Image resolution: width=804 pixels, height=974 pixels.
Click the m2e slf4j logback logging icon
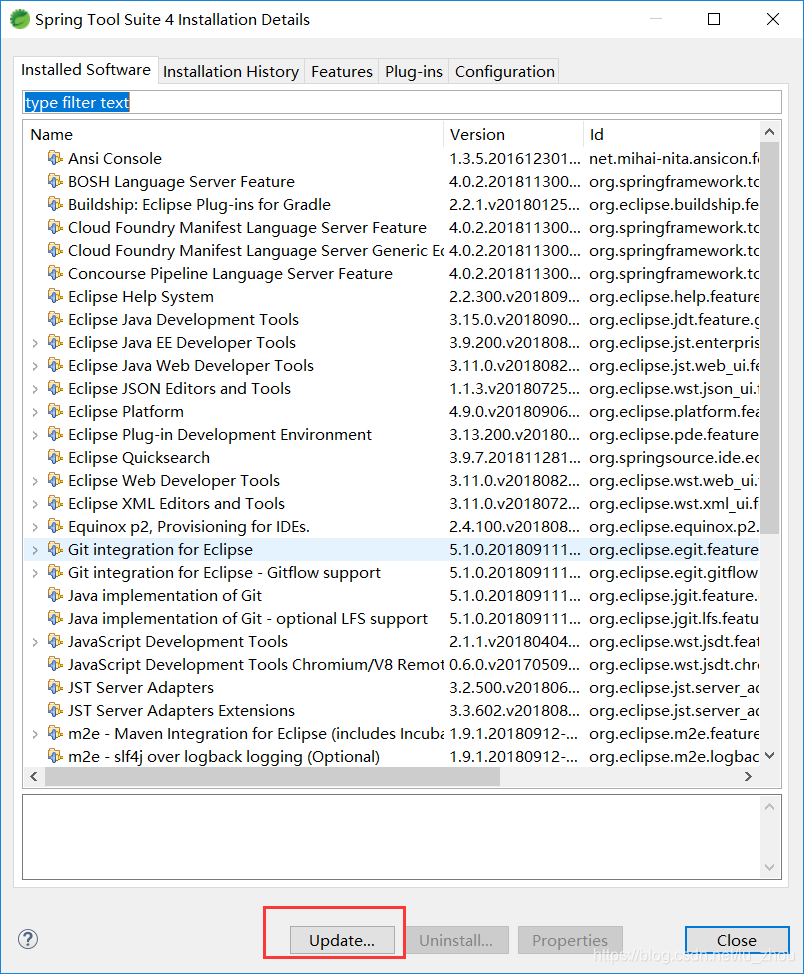(55, 756)
